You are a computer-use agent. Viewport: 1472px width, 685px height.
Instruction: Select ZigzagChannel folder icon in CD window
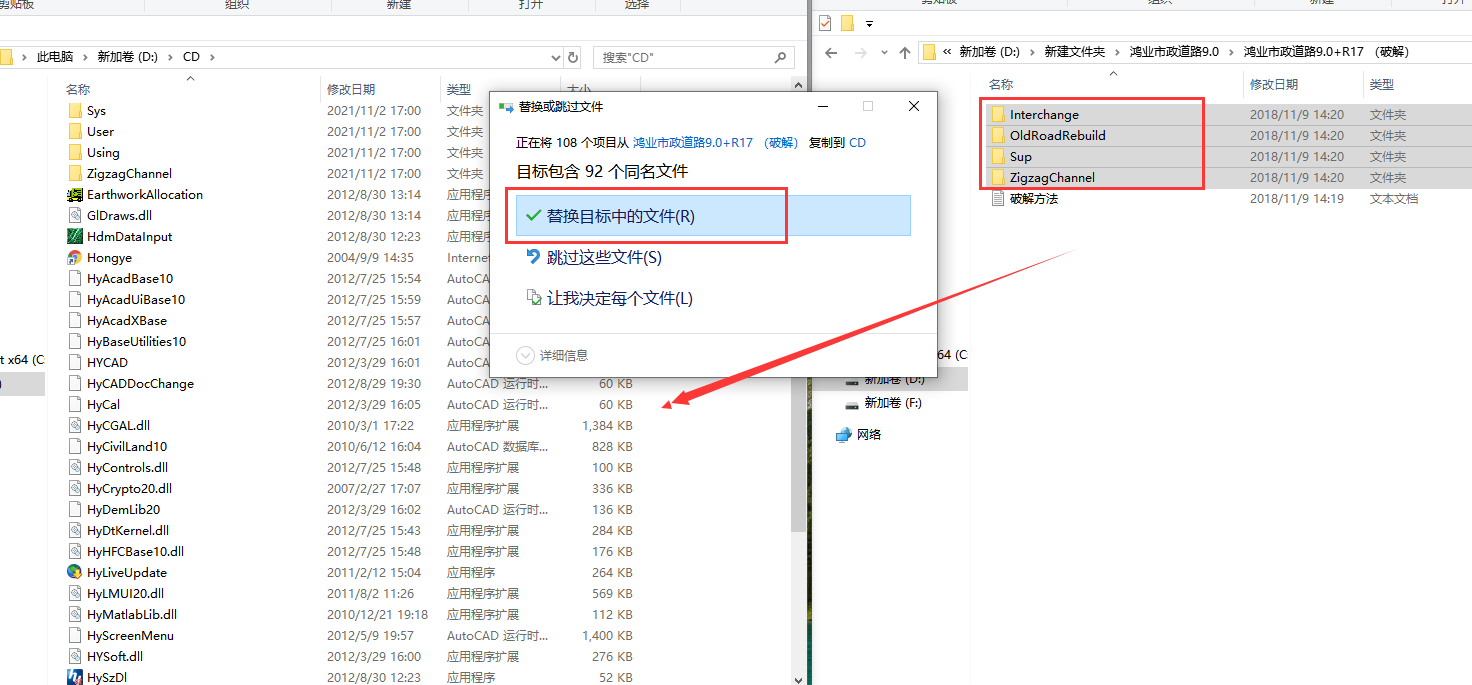[x=75, y=174]
